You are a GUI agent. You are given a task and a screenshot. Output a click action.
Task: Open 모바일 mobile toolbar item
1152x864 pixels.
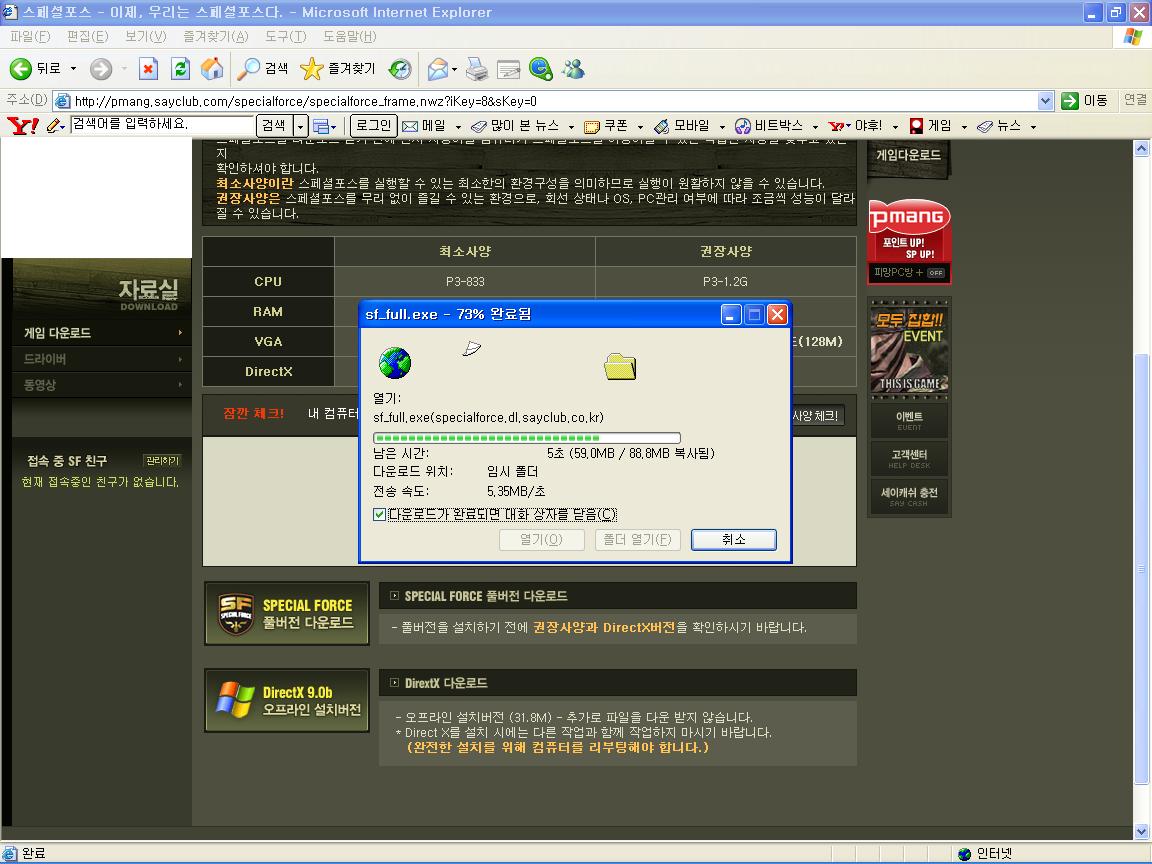click(682, 126)
